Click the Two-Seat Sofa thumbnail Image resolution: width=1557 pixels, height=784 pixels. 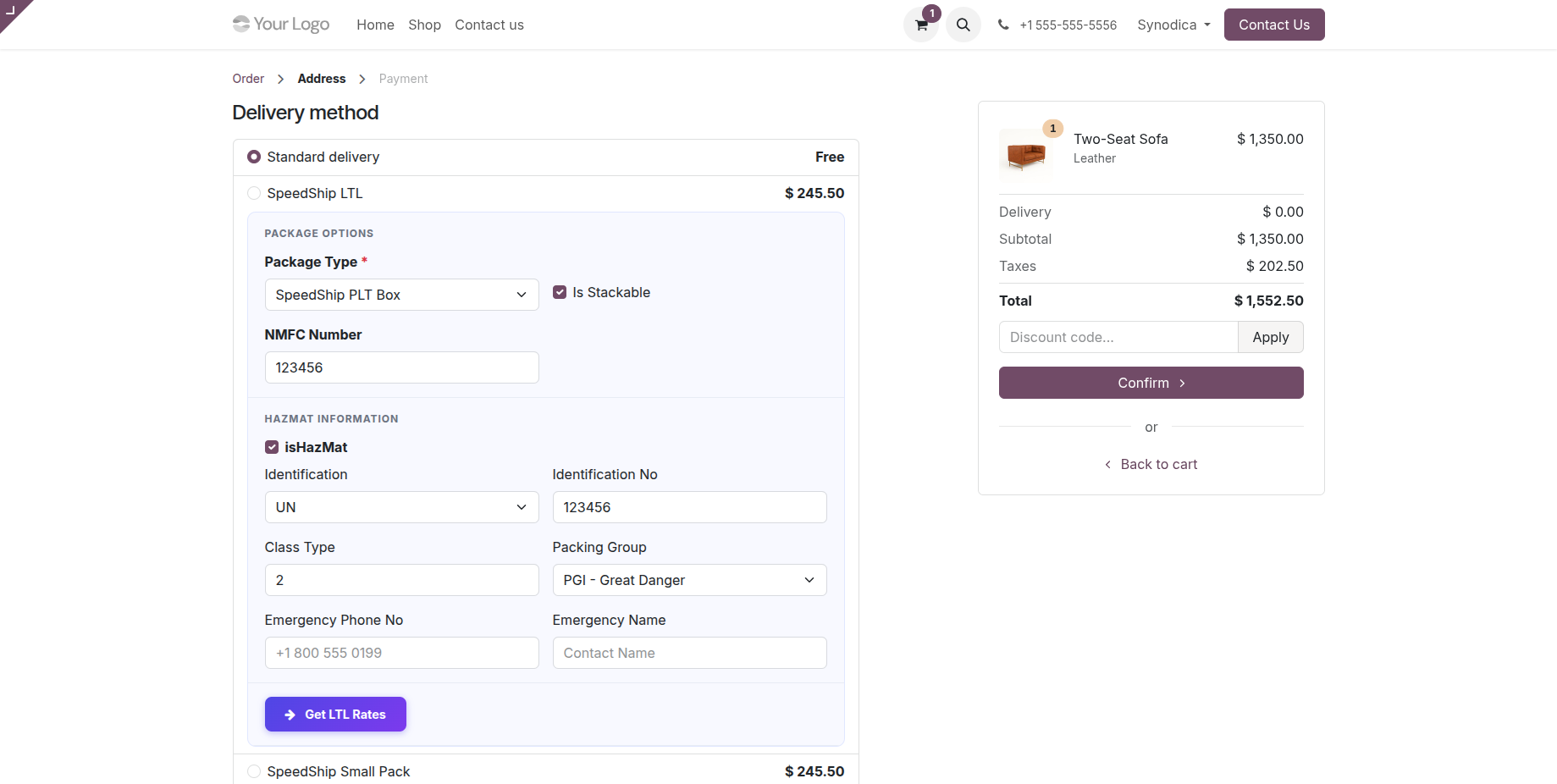tap(1026, 155)
